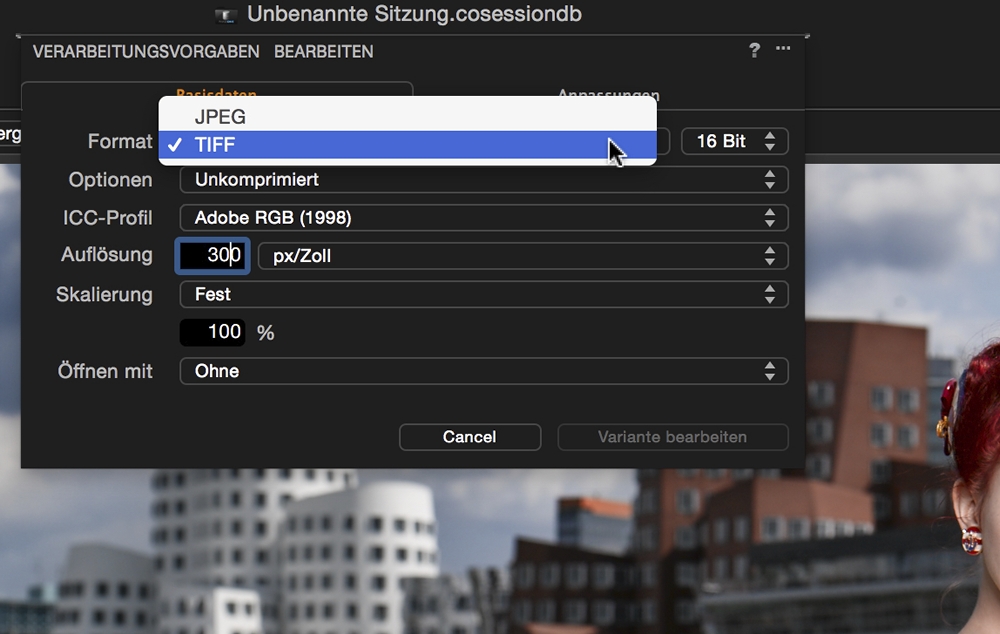Select JPEG in the format popup
1000x634 pixels.
[408, 117]
